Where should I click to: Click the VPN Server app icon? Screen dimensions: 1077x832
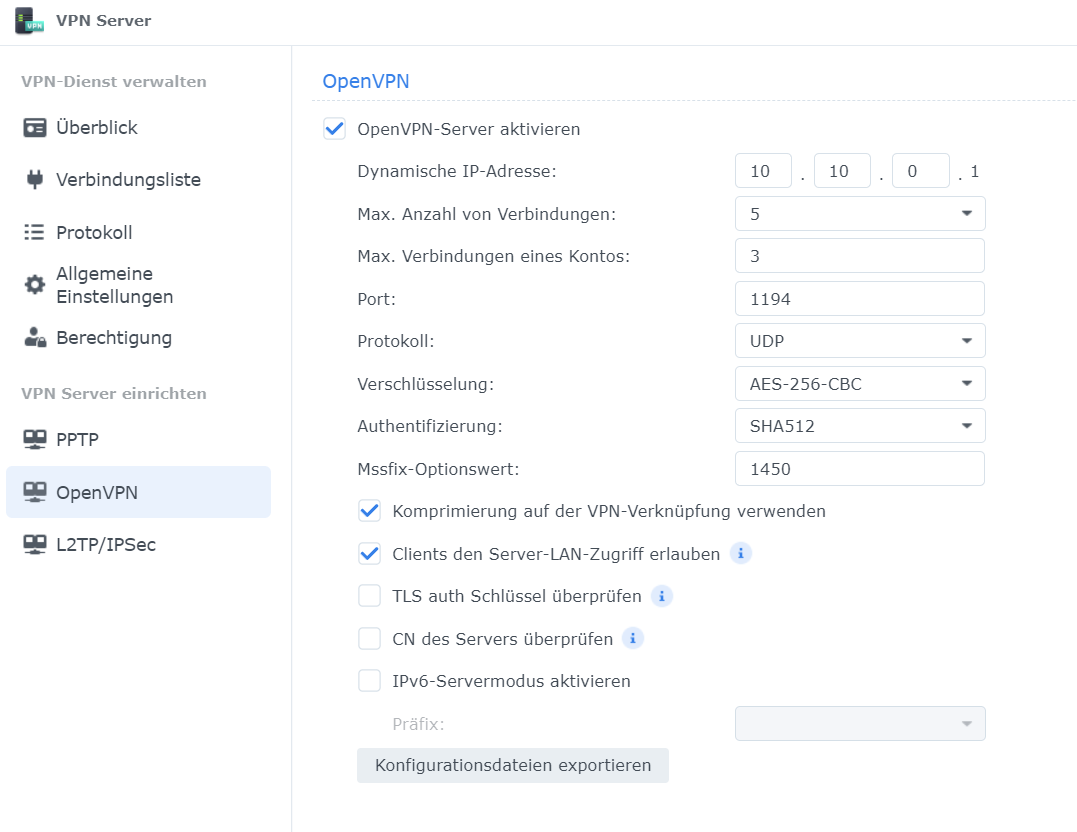(30, 21)
